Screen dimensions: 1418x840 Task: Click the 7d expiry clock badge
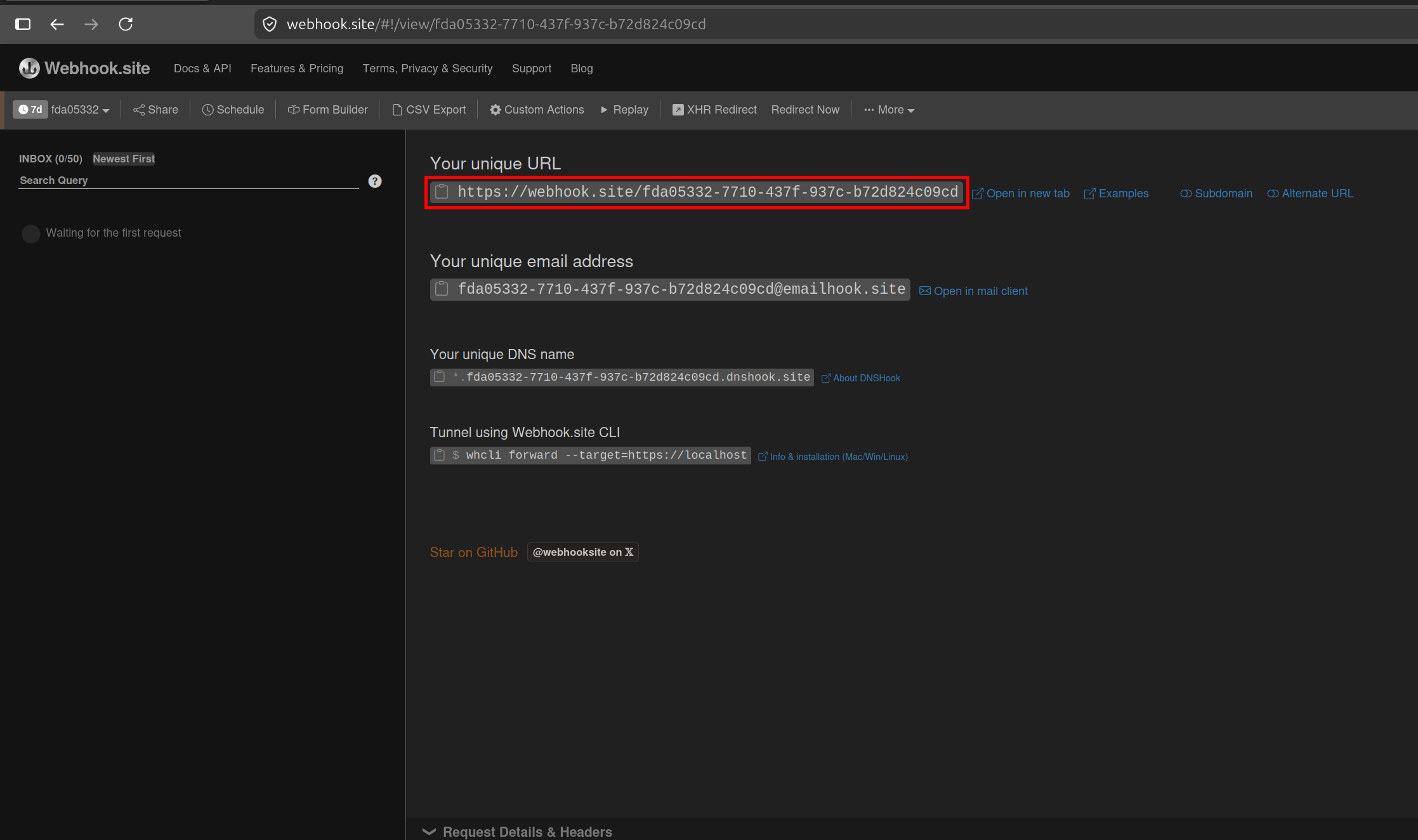(30, 110)
